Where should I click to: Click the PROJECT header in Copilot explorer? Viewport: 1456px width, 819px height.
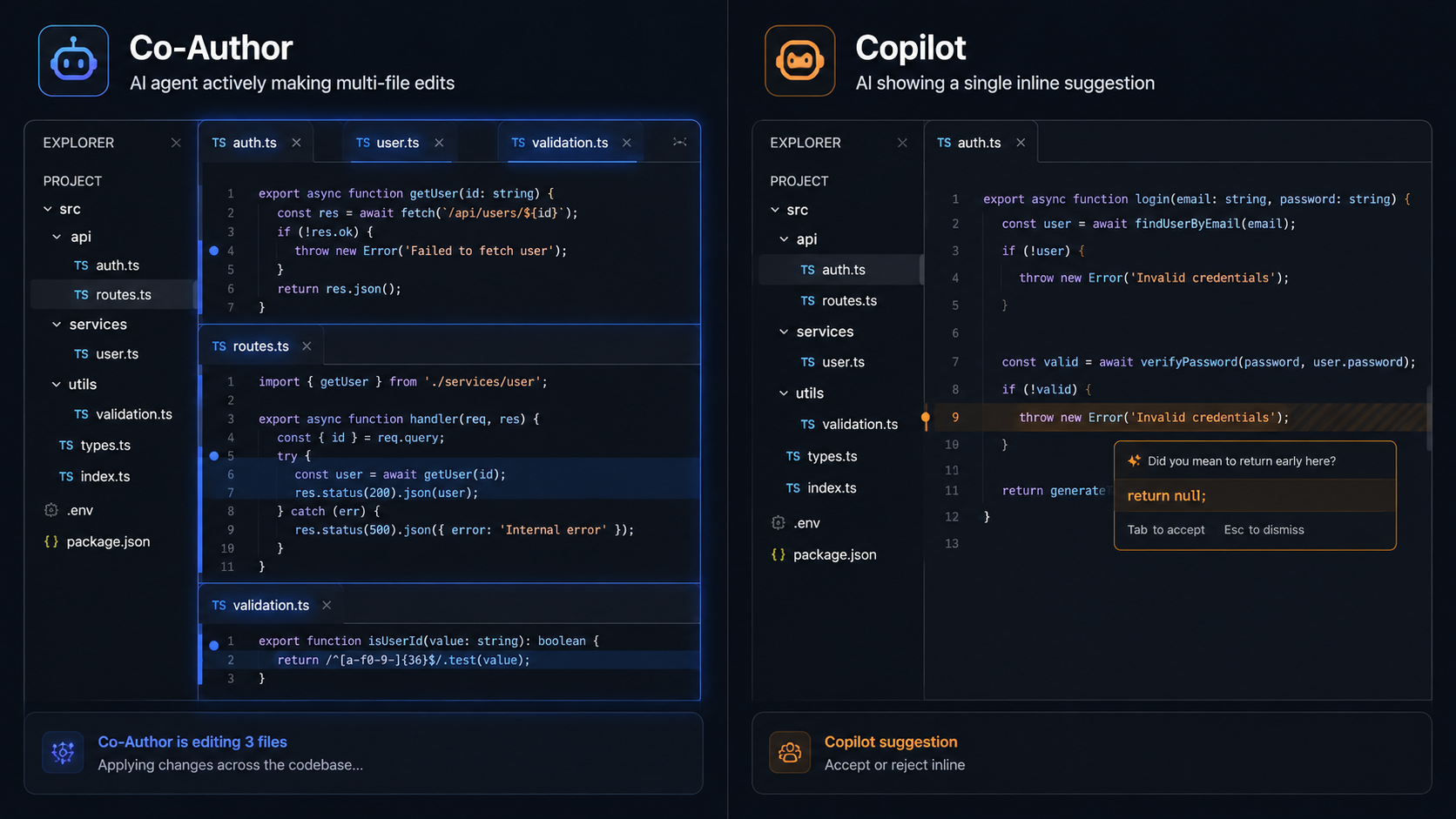tap(799, 181)
